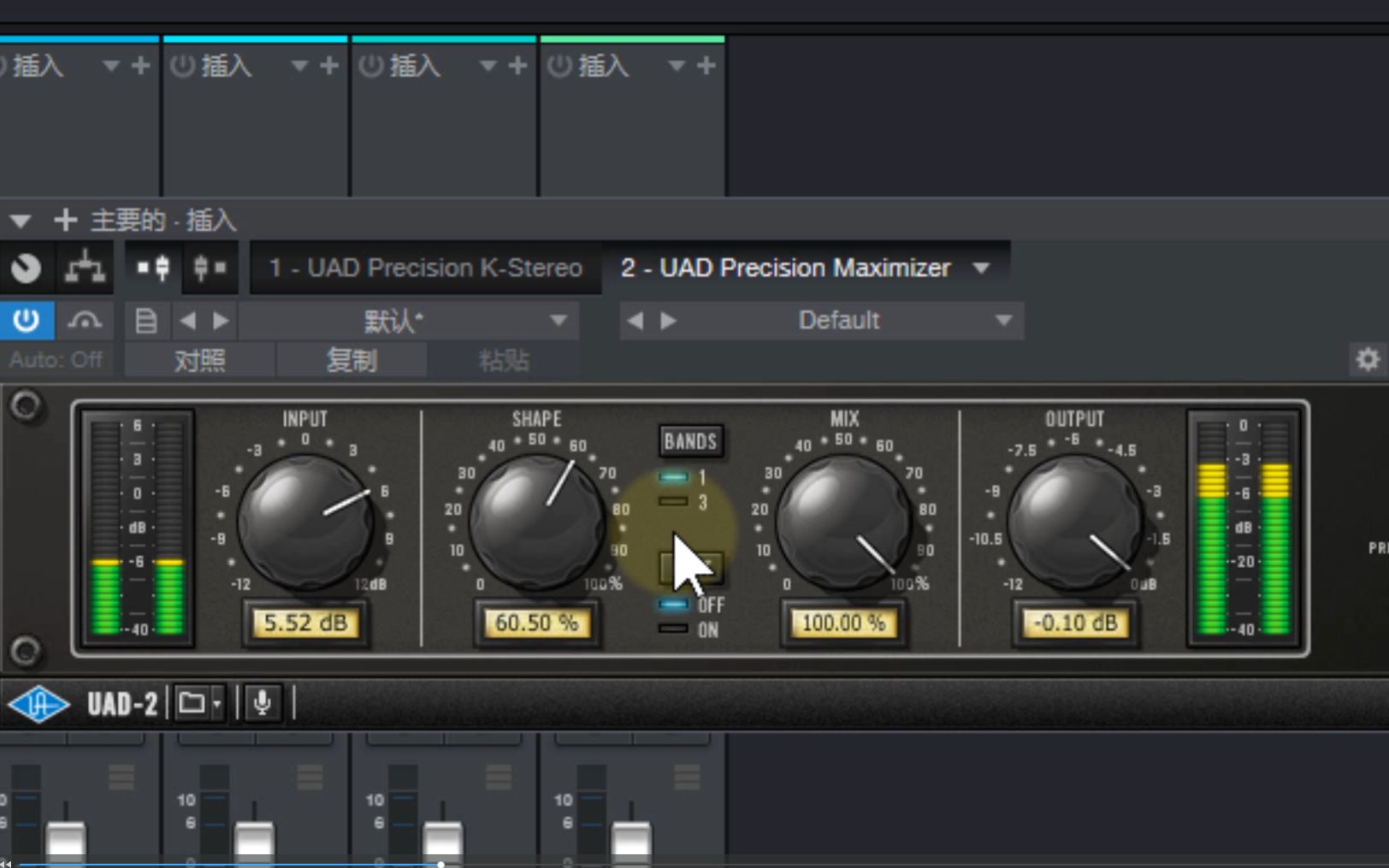The width and height of the screenshot is (1389, 868).
Task: Click the automation curve icon
Action: [85, 321]
